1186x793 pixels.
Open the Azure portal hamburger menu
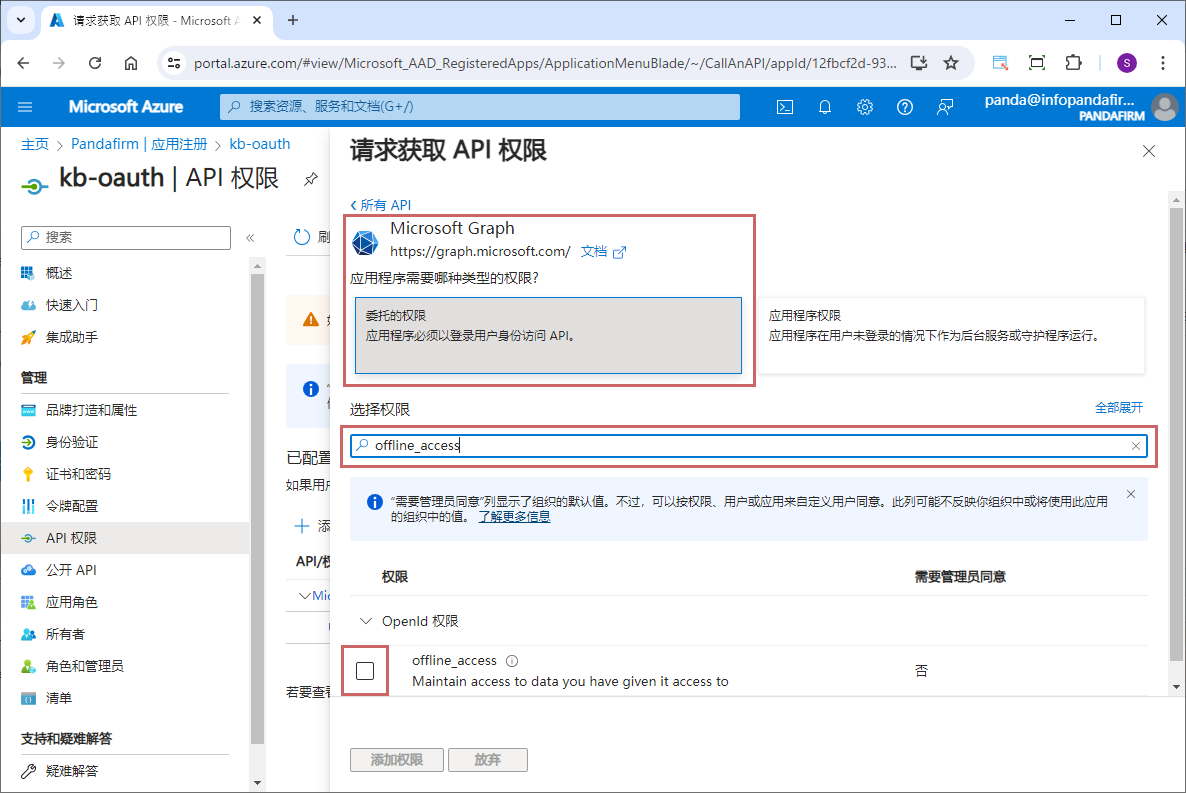[x=26, y=107]
